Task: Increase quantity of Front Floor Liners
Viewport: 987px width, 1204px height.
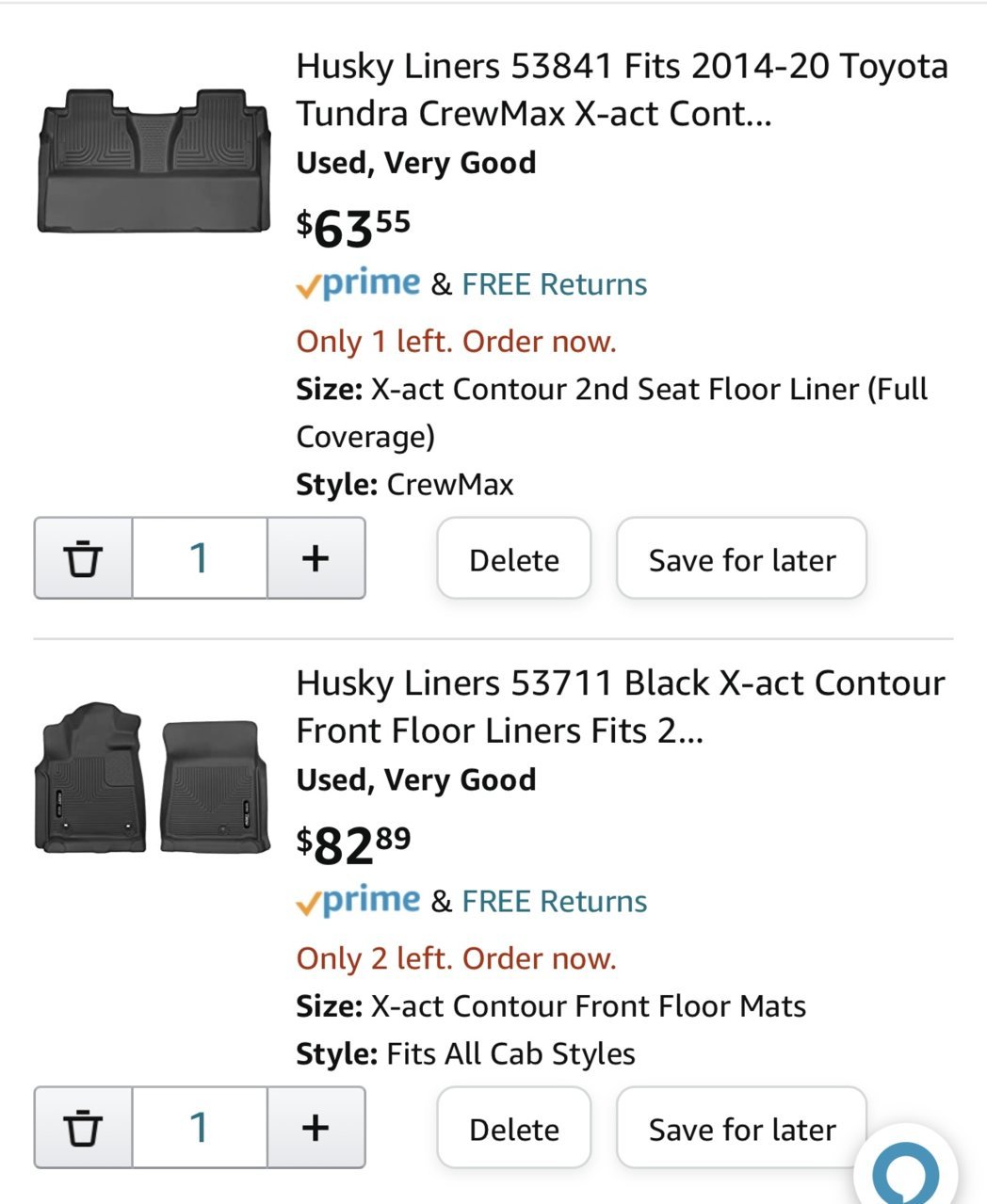Action: pos(316,1128)
